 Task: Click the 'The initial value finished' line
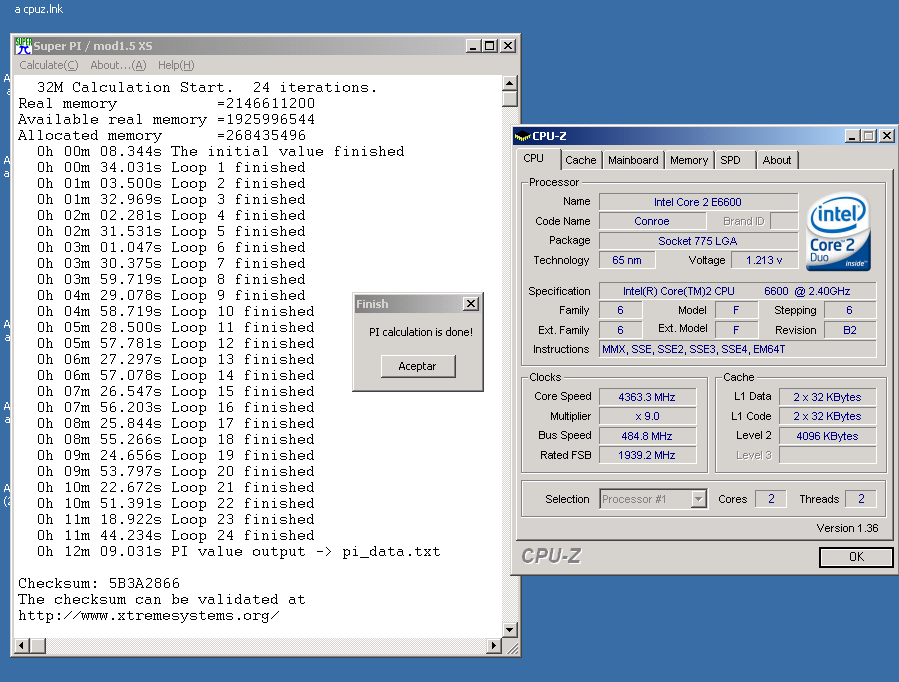pyautogui.click(x=221, y=151)
